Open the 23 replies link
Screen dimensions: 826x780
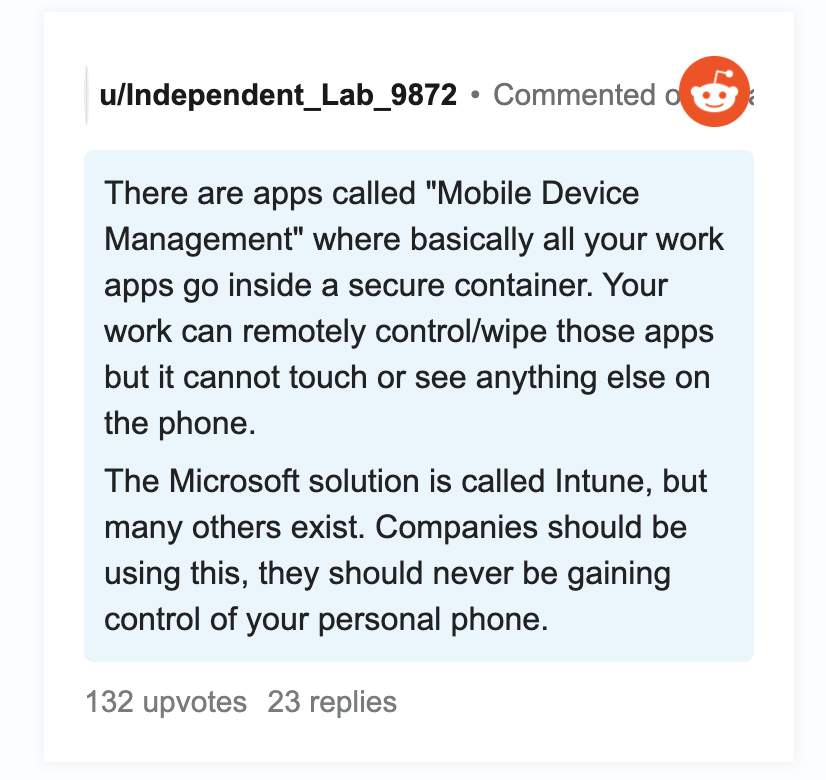[x=332, y=702]
